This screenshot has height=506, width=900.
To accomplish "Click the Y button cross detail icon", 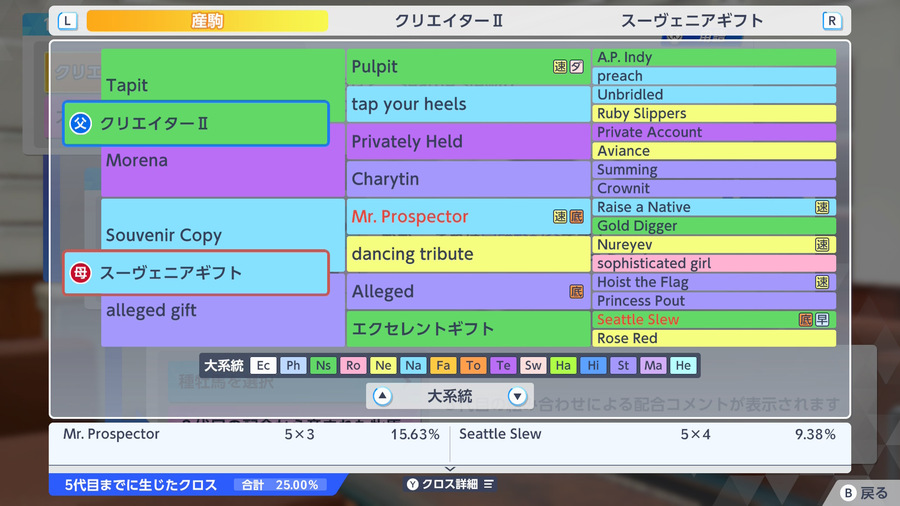I will pos(413,484).
